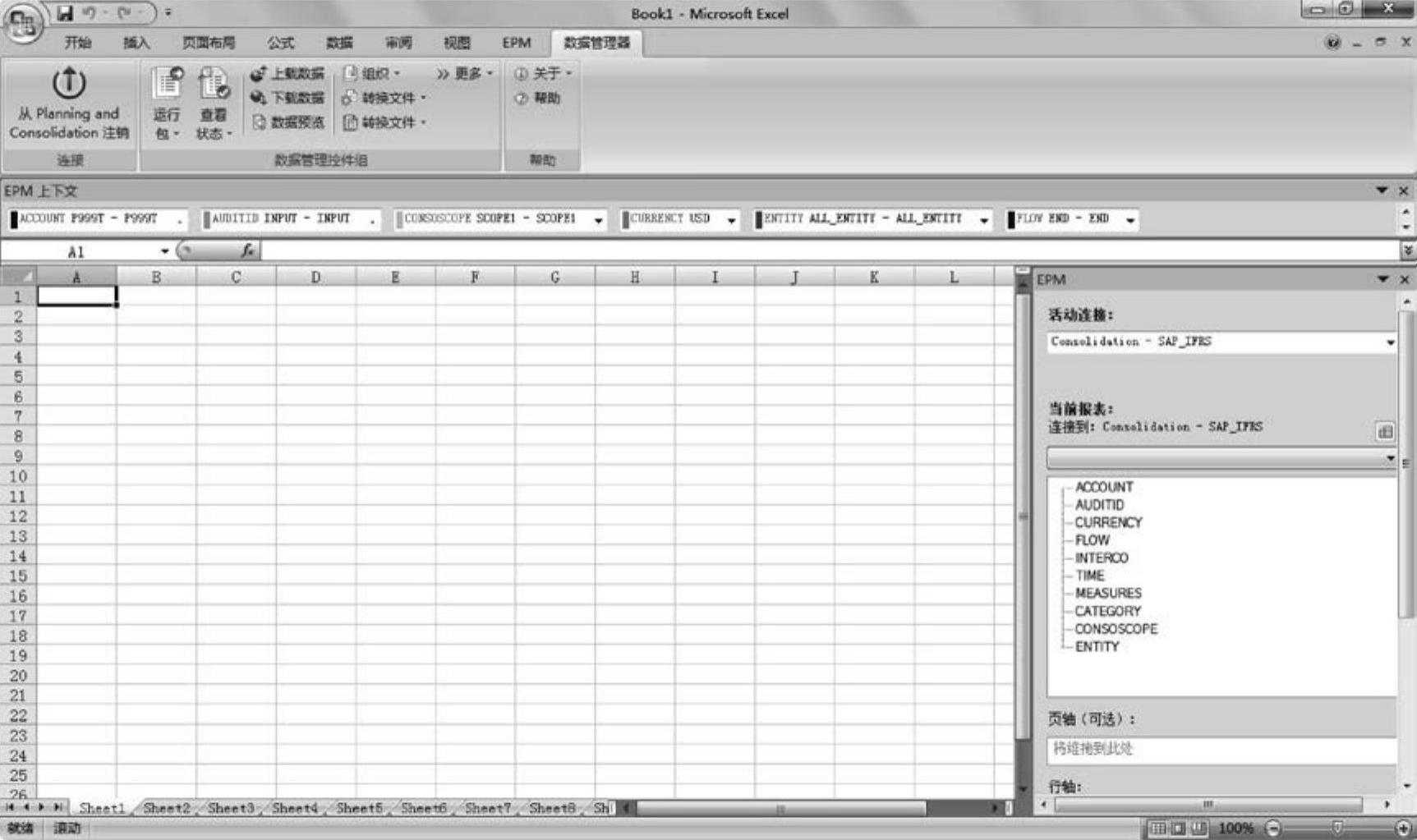
Task: Select column D header
Action: click(315, 278)
